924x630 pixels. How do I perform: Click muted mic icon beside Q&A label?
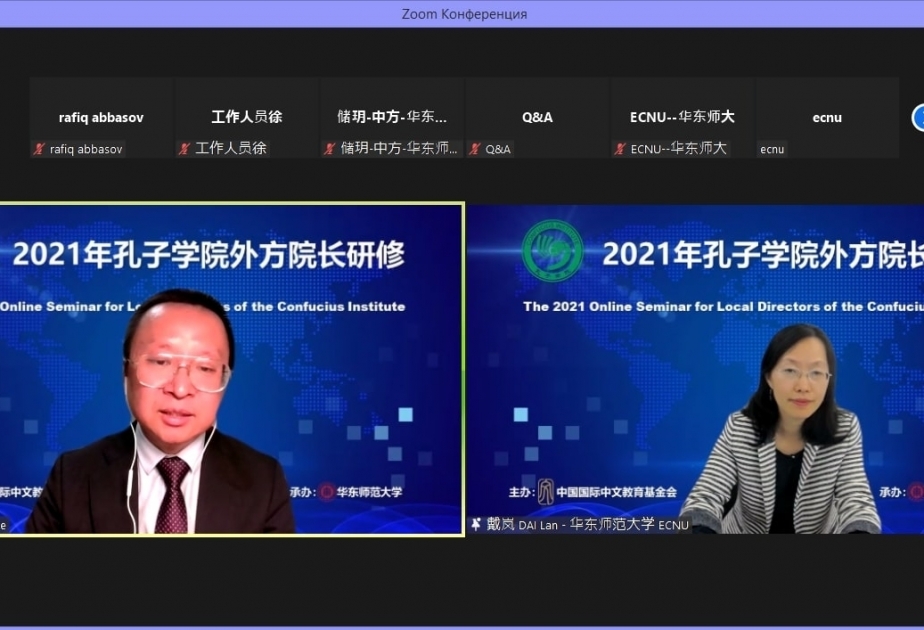click(475, 149)
